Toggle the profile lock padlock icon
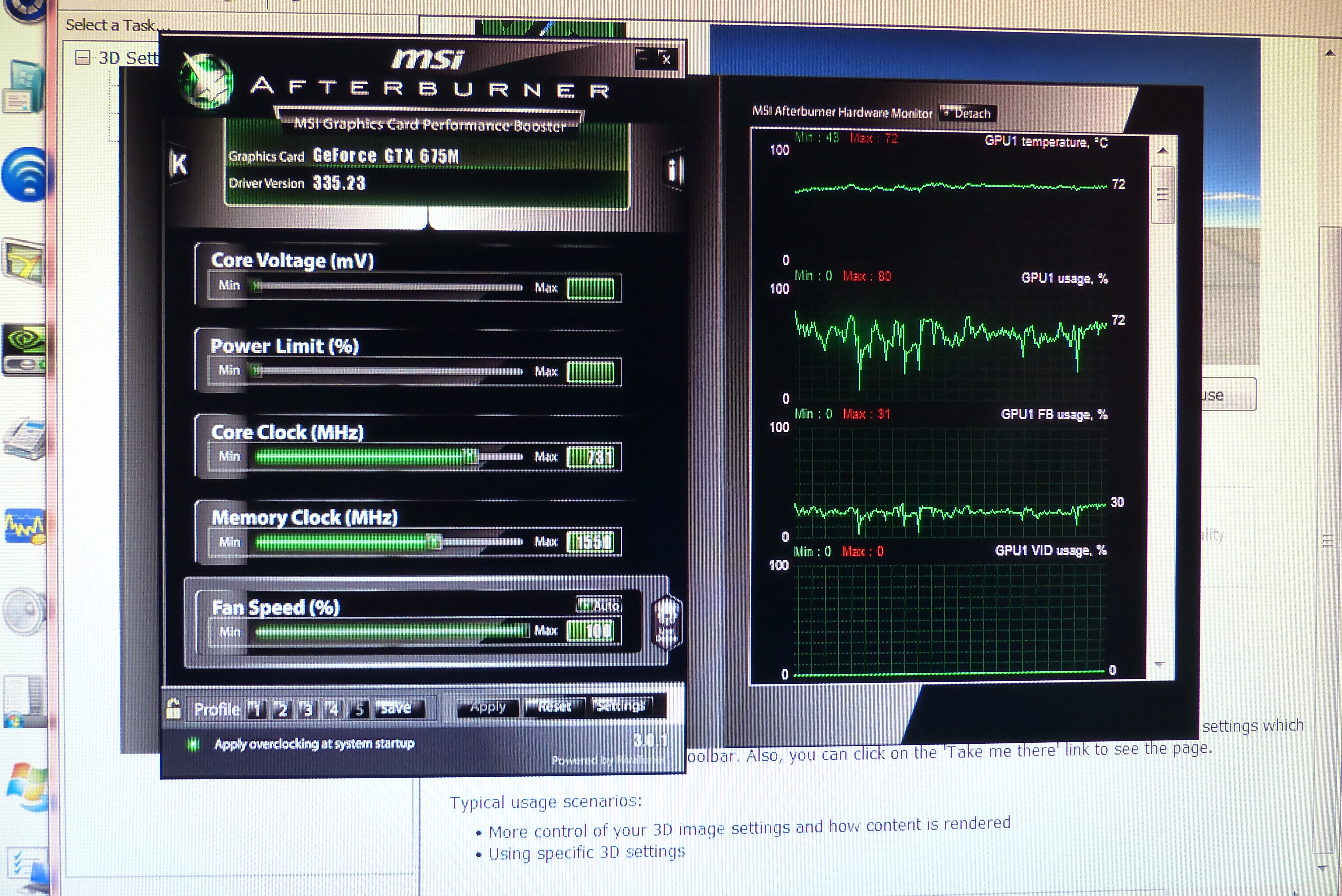Viewport: 1342px width, 896px height. (x=173, y=709)
